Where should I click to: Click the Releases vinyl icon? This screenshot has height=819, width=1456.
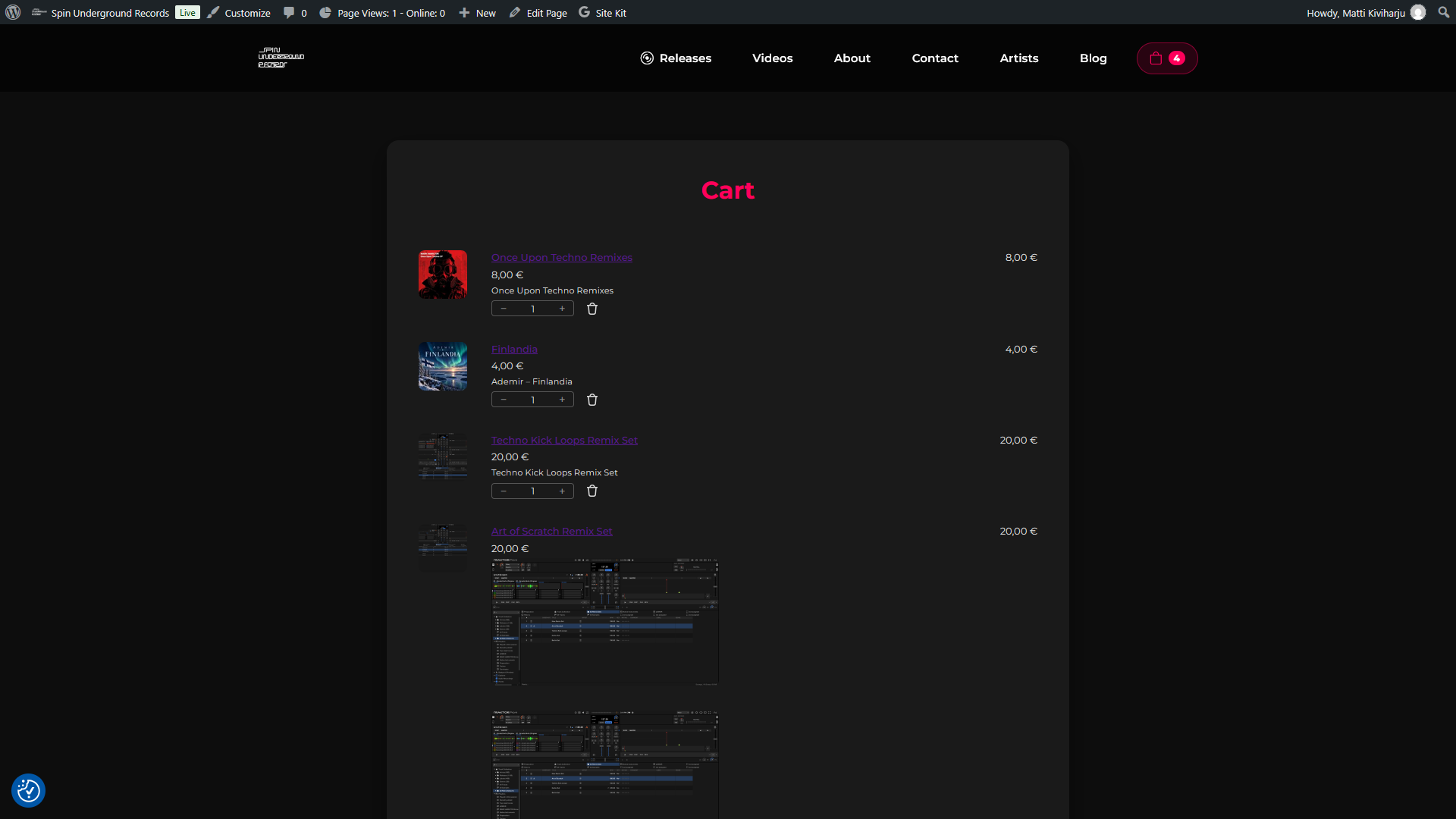pos(647,58)
